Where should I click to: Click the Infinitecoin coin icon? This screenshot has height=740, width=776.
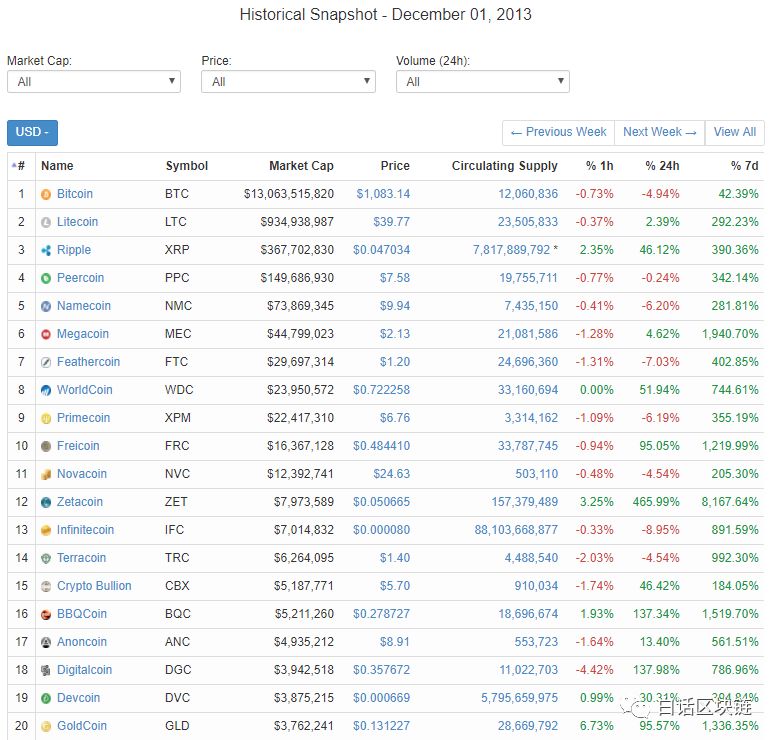(x=46, y=531)
